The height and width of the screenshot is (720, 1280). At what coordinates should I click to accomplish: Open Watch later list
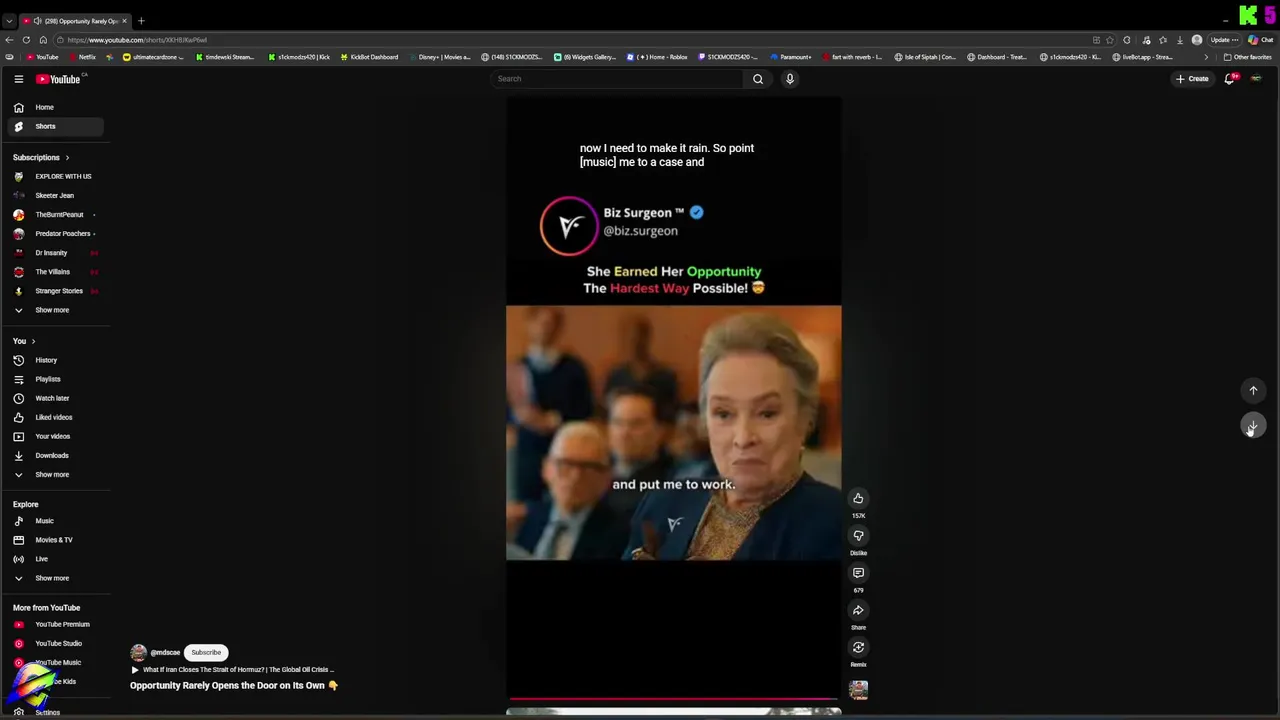55,398
